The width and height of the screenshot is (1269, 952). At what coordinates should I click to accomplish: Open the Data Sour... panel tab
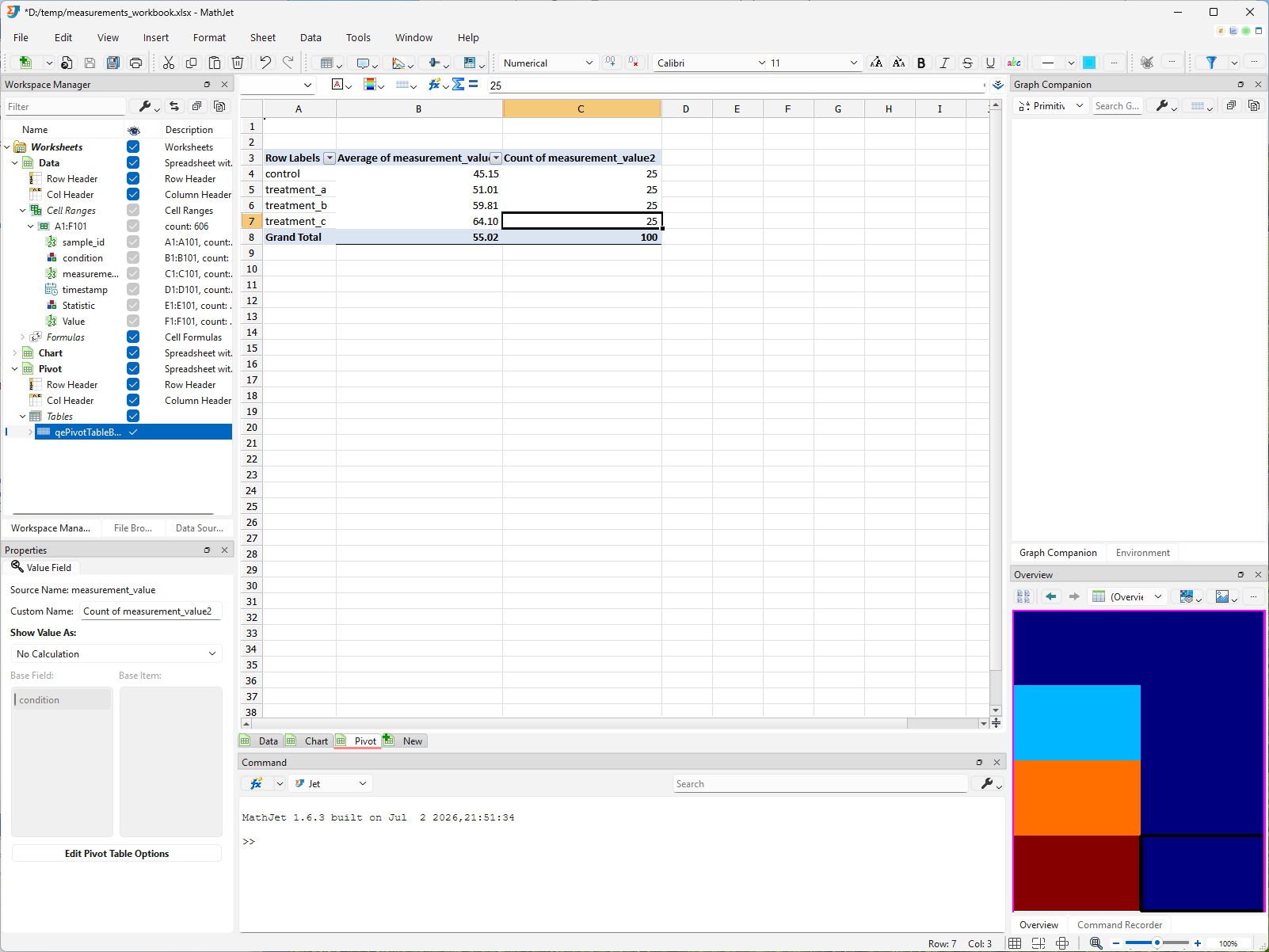pos(199,527)
